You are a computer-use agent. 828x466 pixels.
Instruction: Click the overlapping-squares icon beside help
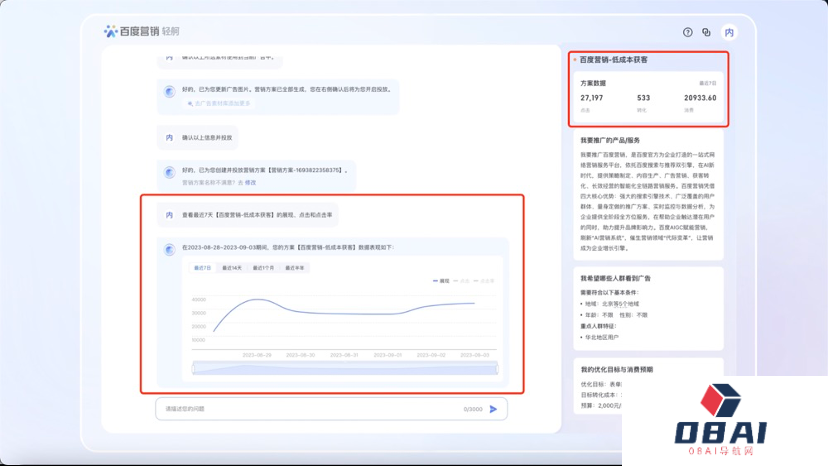707,32
